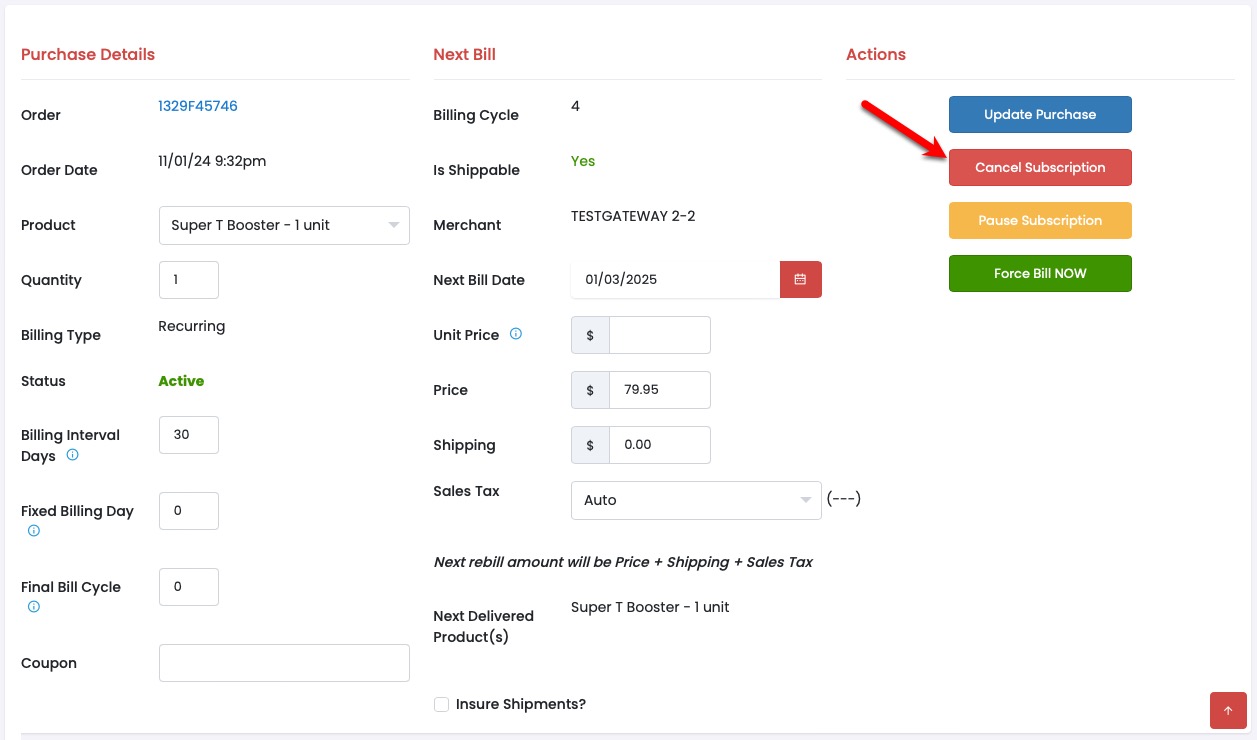Click the Billing Interval Days info icon
Viewport: 1257px width, 740px height.
point(73,455)
